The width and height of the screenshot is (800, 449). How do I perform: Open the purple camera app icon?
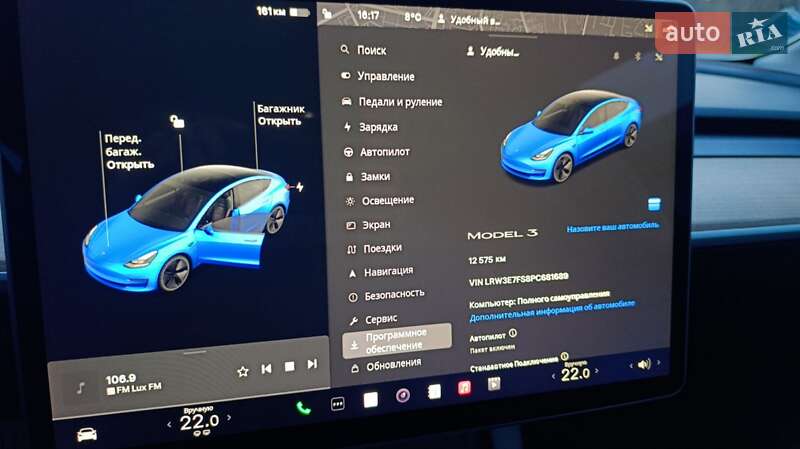pos(403,395)
